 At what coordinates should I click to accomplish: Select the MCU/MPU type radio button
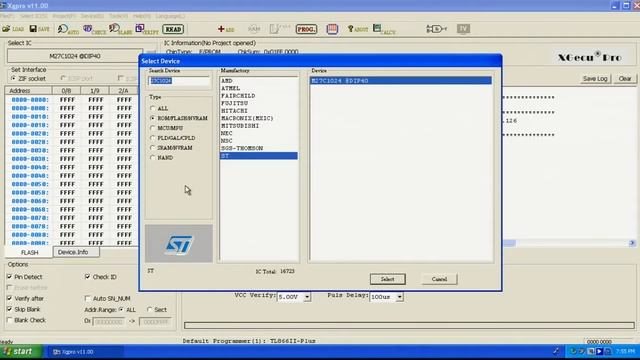[153, 128]
